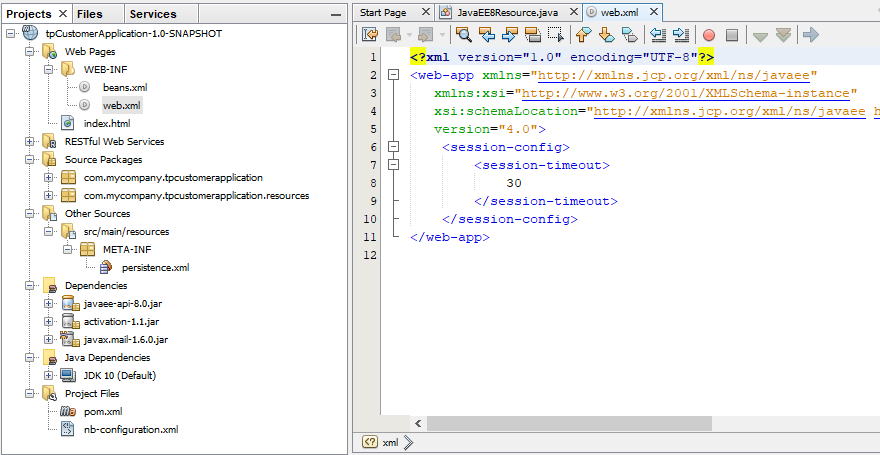Viewport: 880px width, 455px height.
Task: Collapse the session-config fold at line 6
Action: pos(394,146)
